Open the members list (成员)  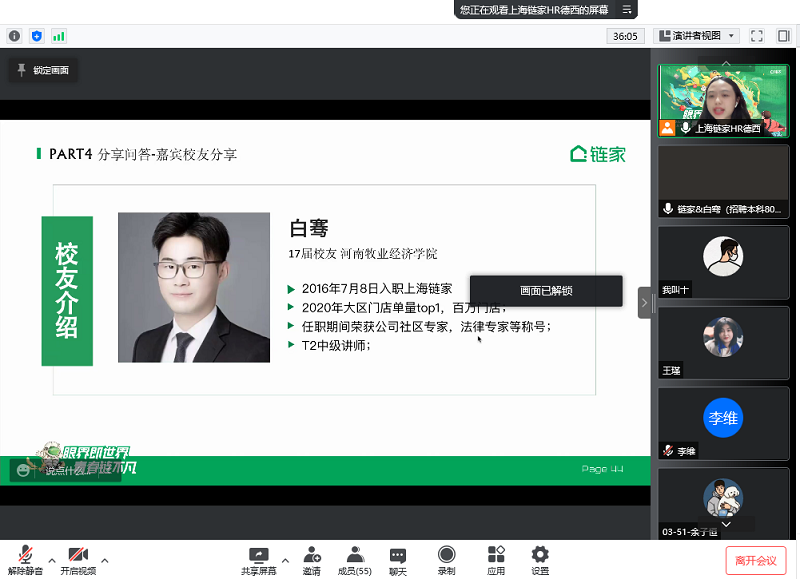point(353,556)
